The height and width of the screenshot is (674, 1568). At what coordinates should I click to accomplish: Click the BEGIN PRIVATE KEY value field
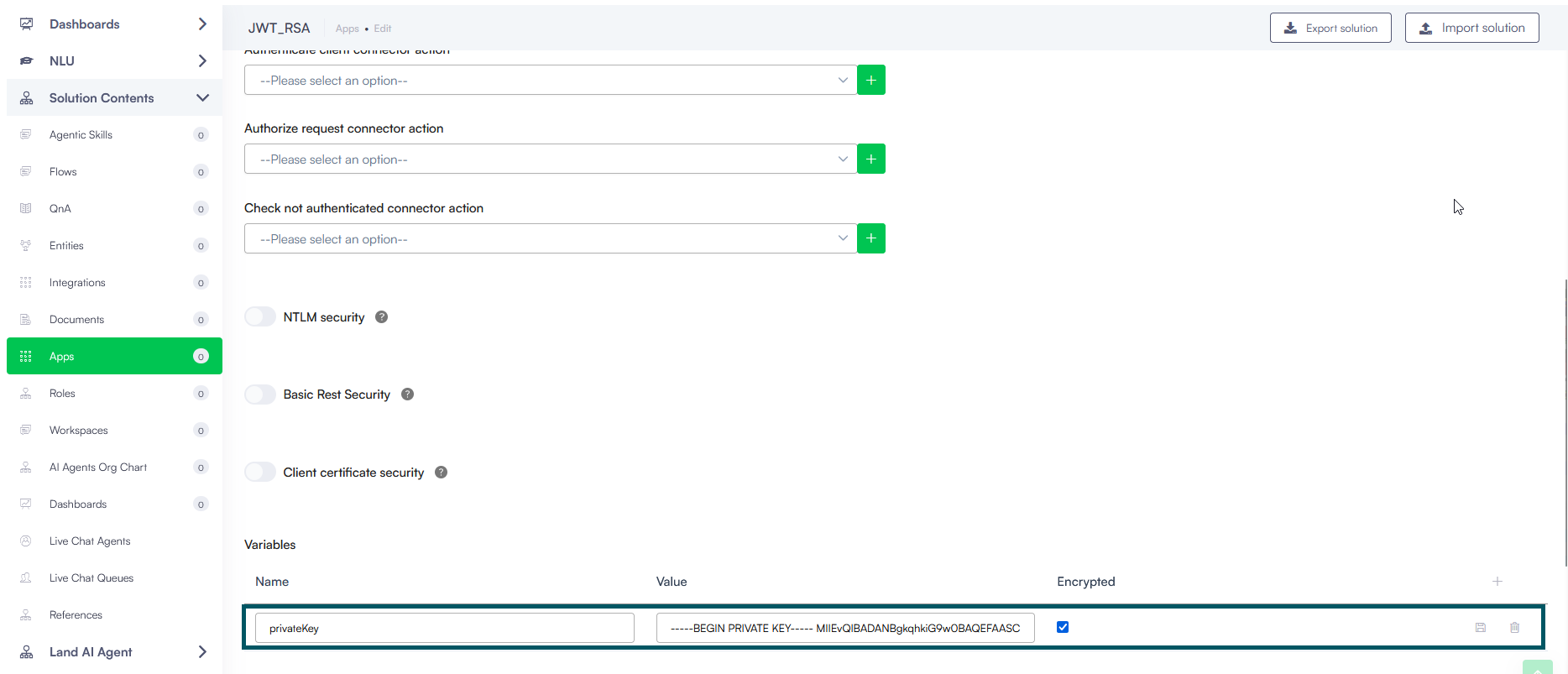[845, 628]
